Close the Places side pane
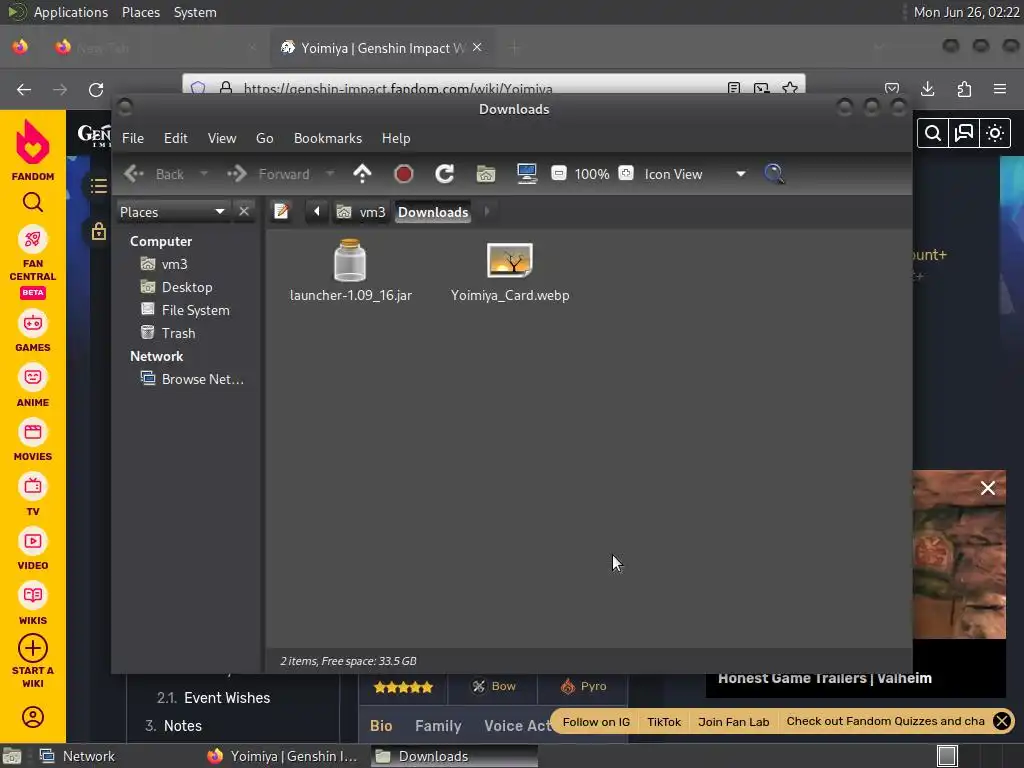This screenshot has width=1024, height=768. [x=244, y=212]
